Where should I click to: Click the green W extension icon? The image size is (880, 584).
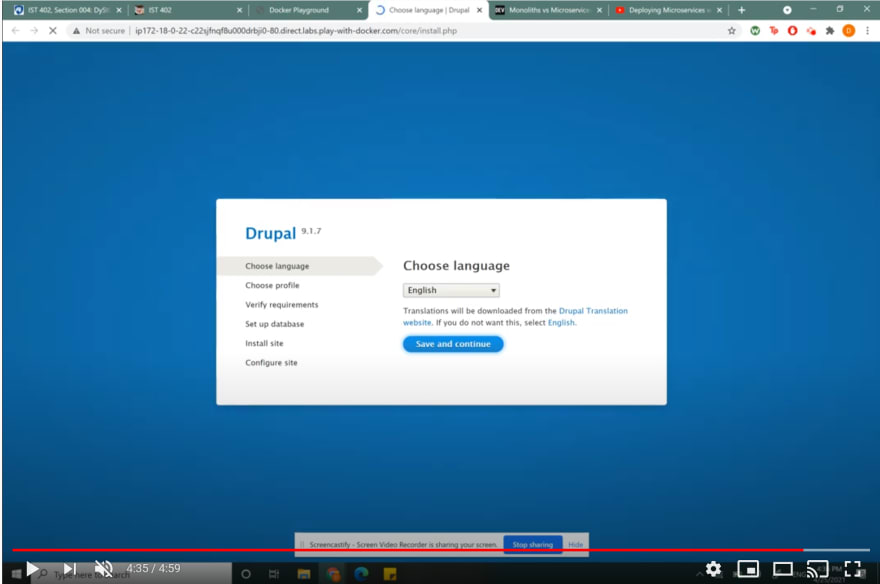click(755, 31)
